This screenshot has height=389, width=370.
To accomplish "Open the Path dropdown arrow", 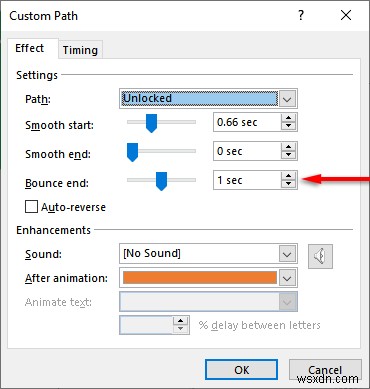I will tap(287, 99).
